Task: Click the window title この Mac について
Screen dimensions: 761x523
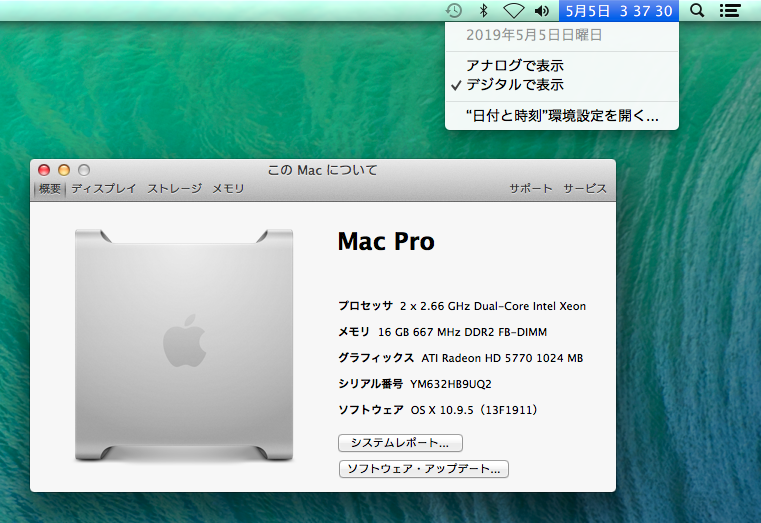Action: [x=323, y=170]
